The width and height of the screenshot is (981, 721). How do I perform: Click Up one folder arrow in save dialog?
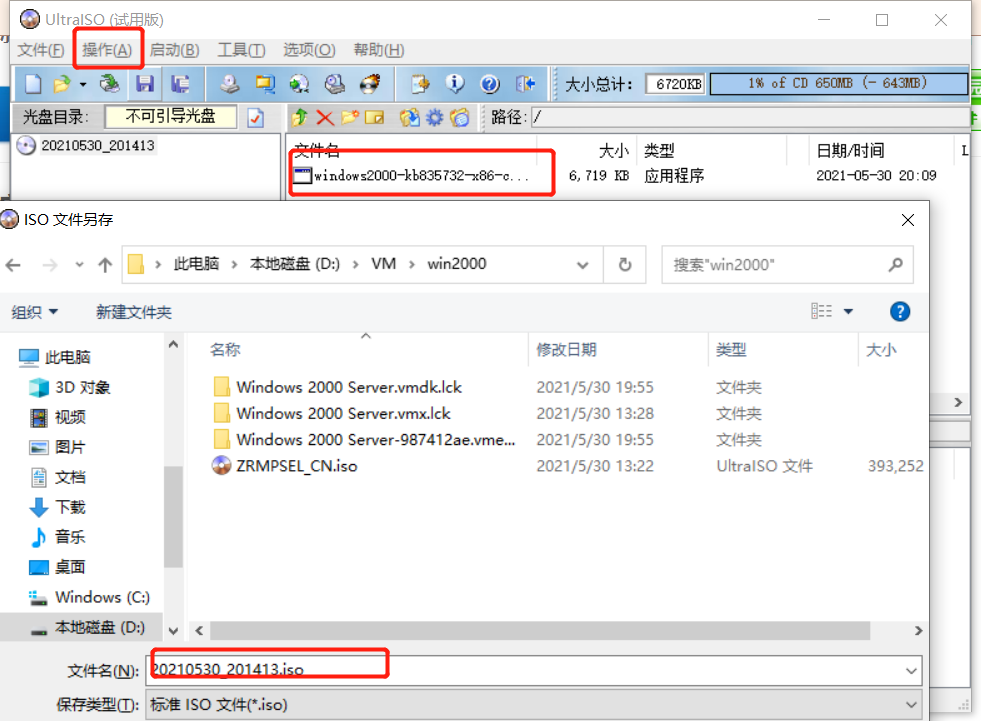(x=105, y=265)
